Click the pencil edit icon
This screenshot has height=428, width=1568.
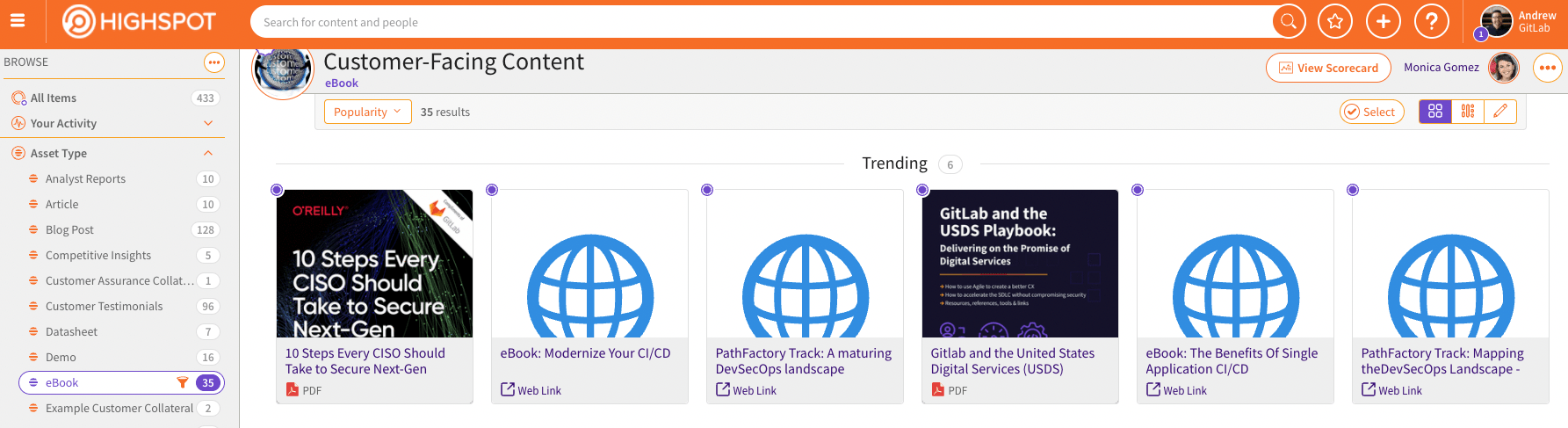click(1500, 112)
